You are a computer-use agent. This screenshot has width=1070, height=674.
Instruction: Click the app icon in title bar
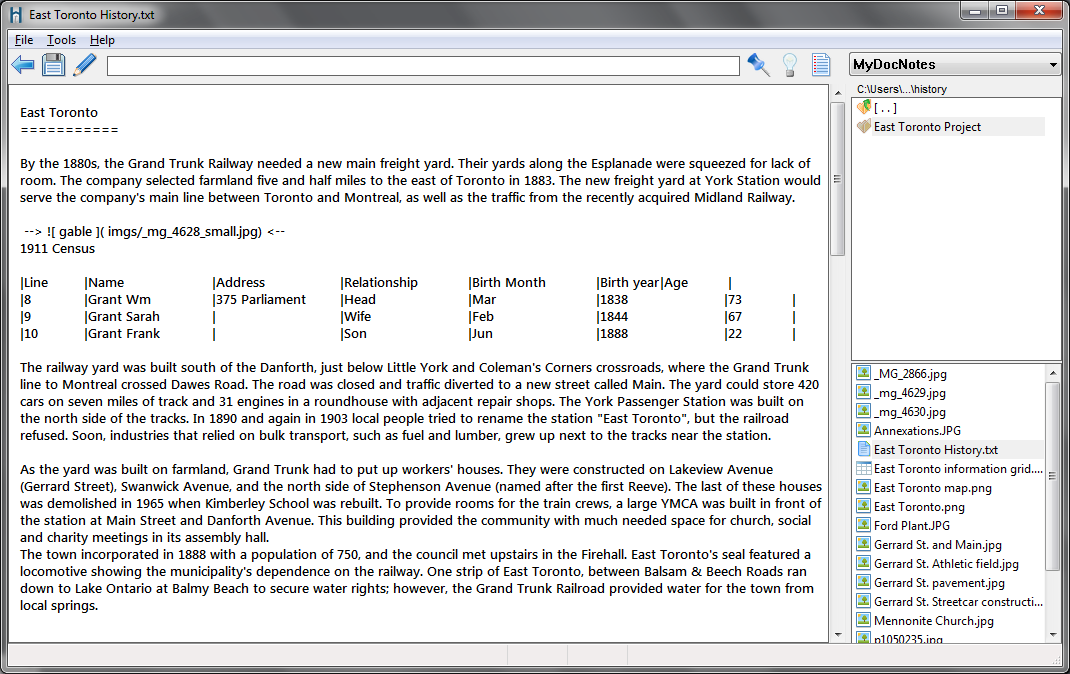pyautogui.click(x=16, y=14)
